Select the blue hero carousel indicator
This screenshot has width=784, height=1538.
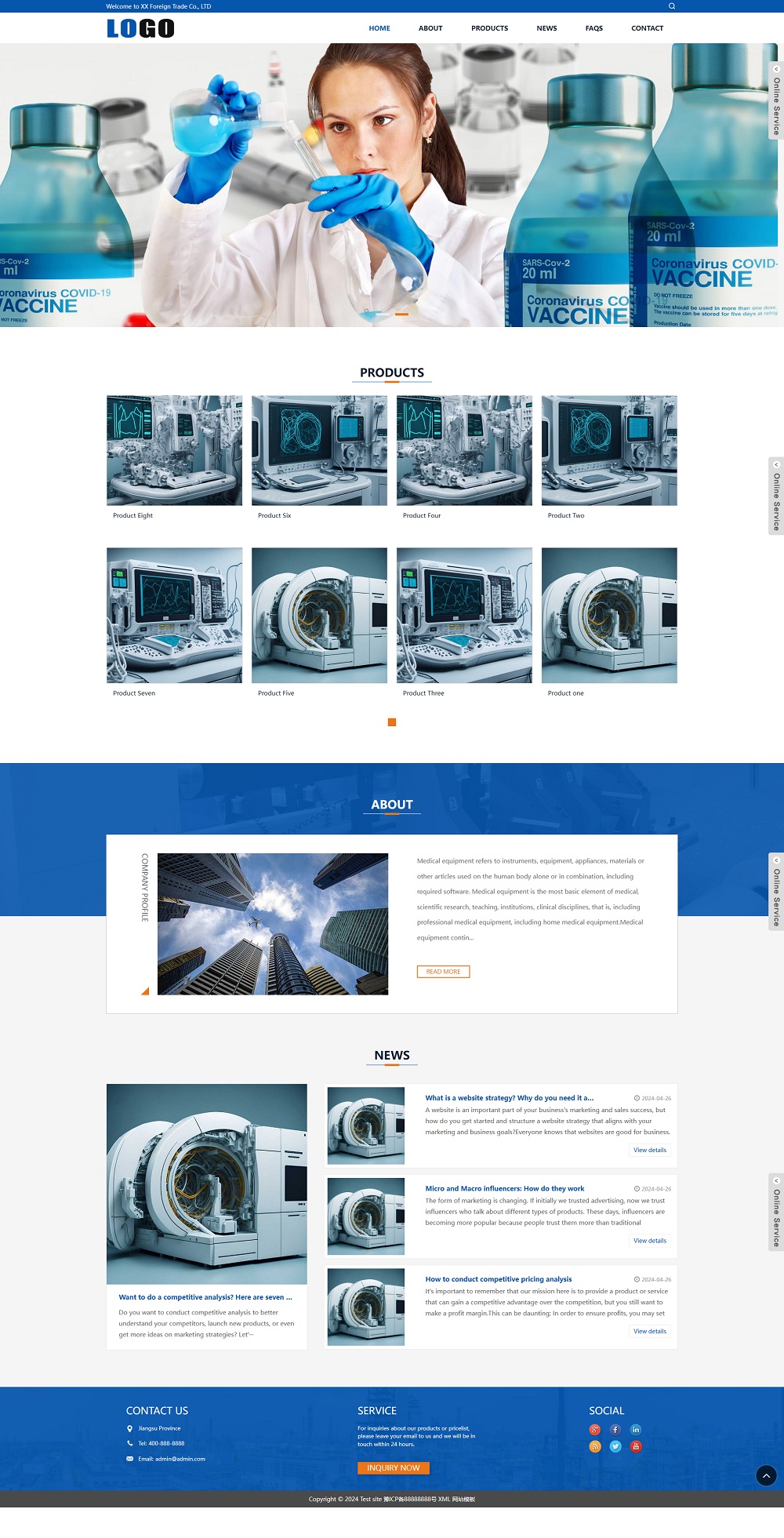(382, 314)
